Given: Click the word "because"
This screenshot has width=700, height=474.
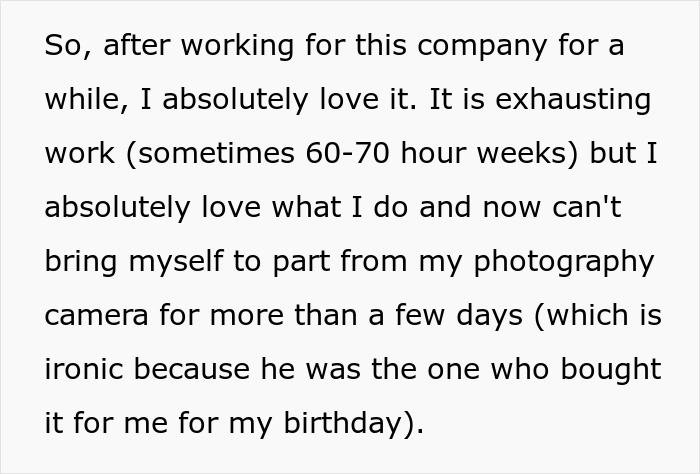Looking at the screenshot, I should tap(192, 369).
